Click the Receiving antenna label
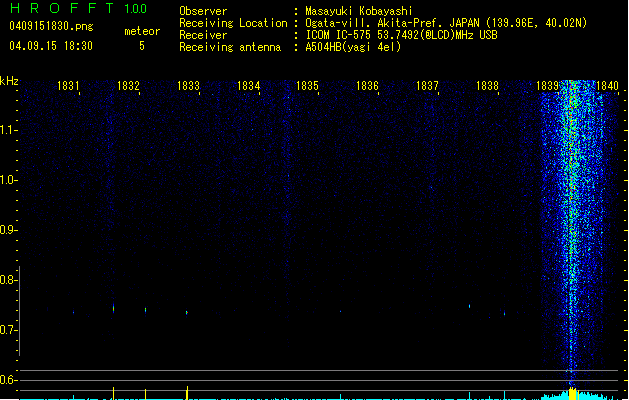 230,47
